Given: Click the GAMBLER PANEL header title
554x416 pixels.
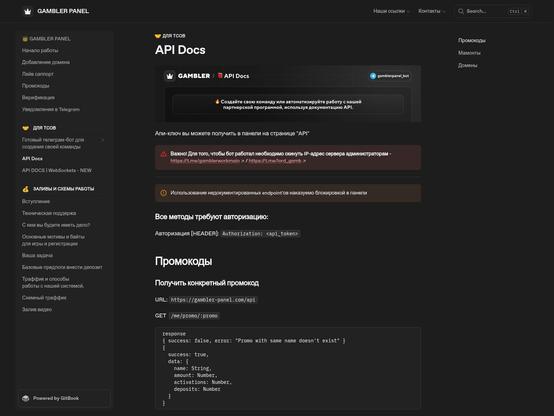Looking at the screenshot, I should (63, 11).
